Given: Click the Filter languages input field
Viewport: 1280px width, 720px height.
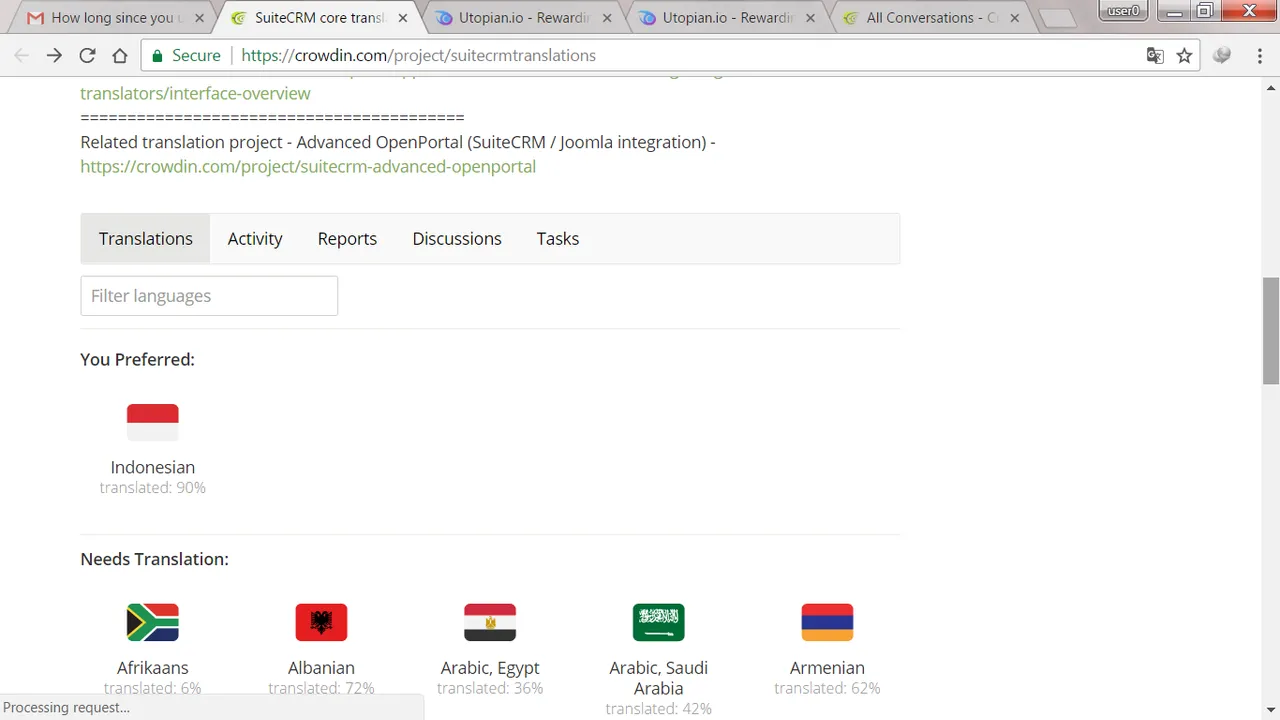Looking at the screenshot, I should [x=209, y=296].
